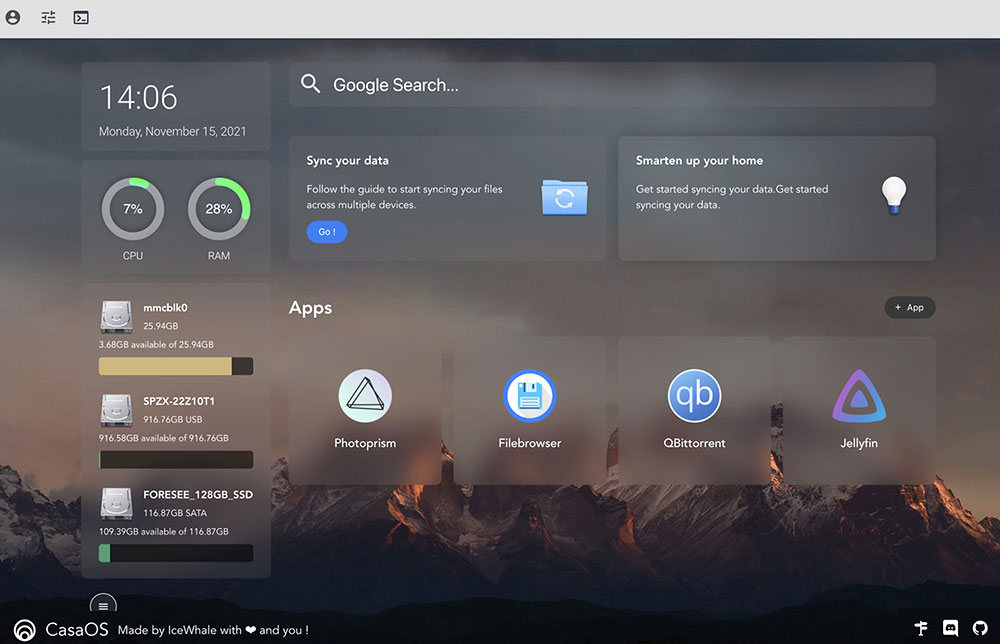Click the mmcblk0 storage usage bar
The image size is (1000, 644).
(x=176, y=366)
